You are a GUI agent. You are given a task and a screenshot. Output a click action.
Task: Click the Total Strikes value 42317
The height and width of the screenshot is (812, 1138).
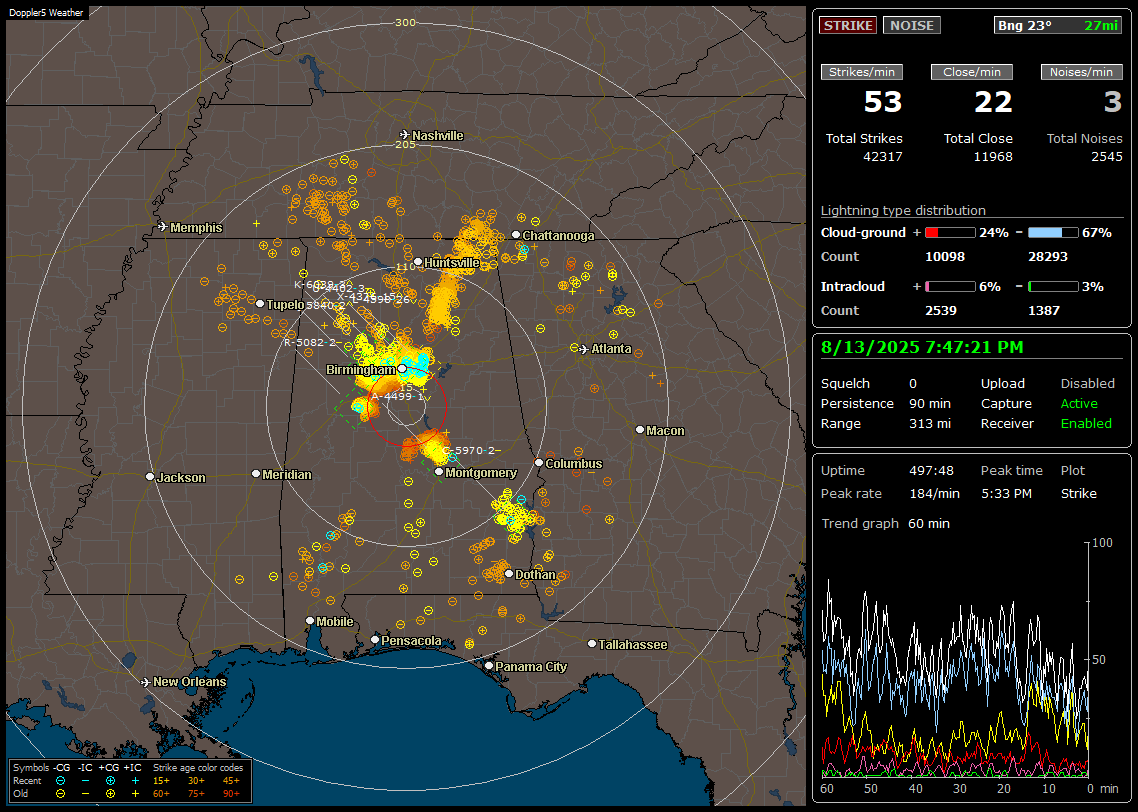883,157
